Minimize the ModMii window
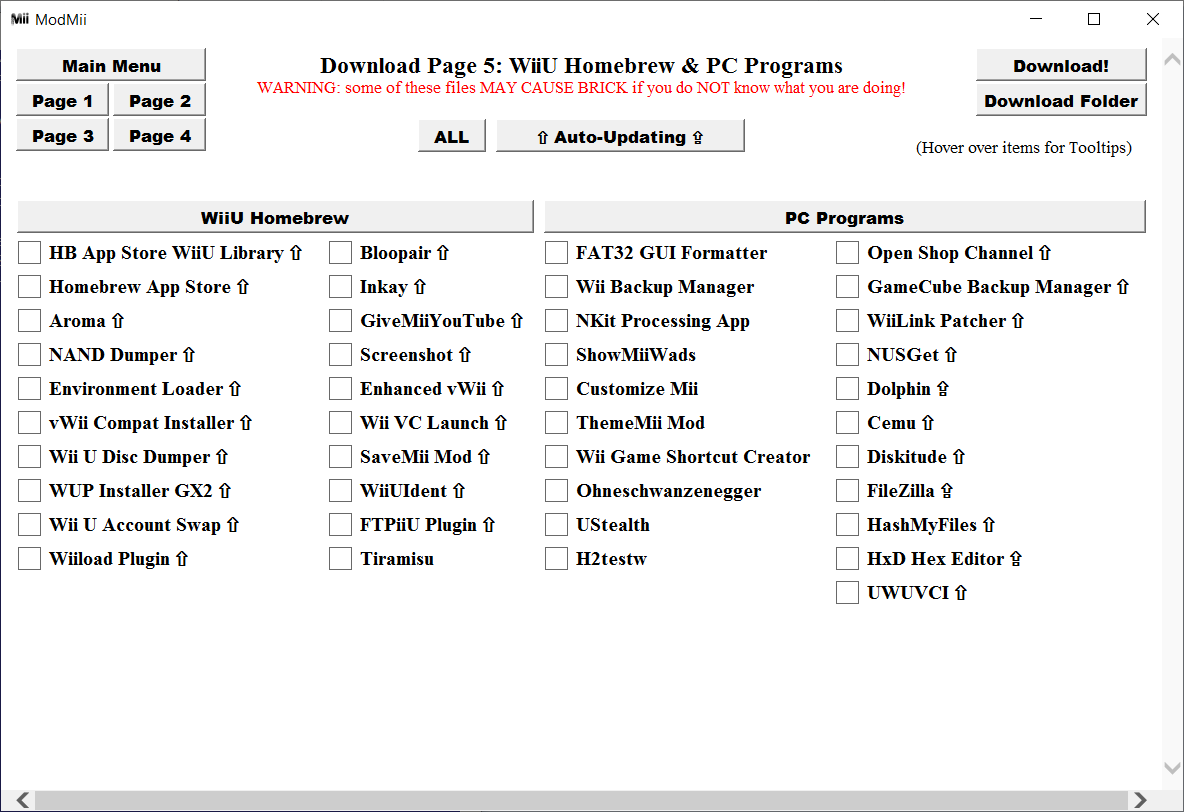 1036,19
